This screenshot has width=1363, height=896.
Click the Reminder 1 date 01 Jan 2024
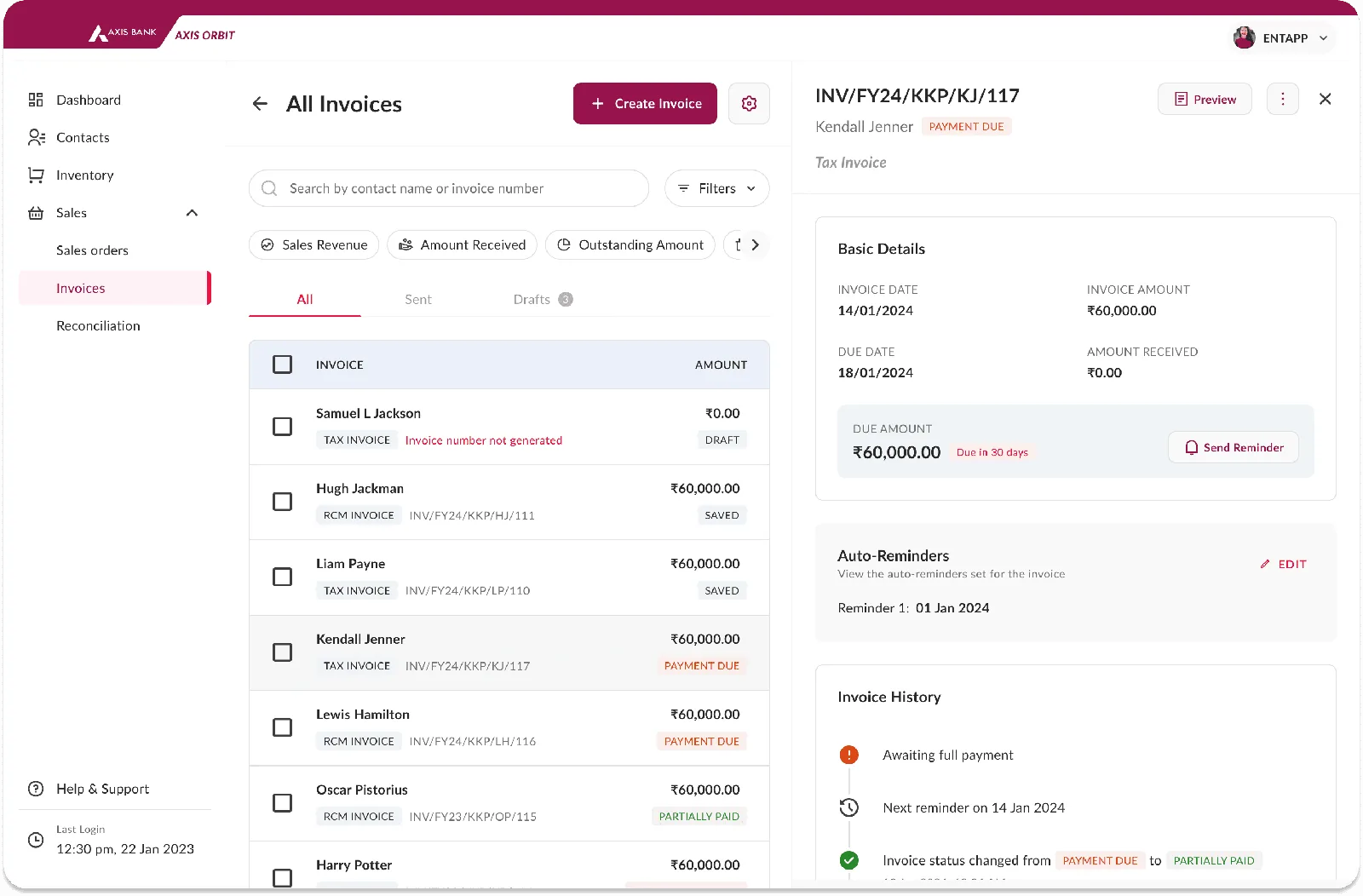(952, 608)
